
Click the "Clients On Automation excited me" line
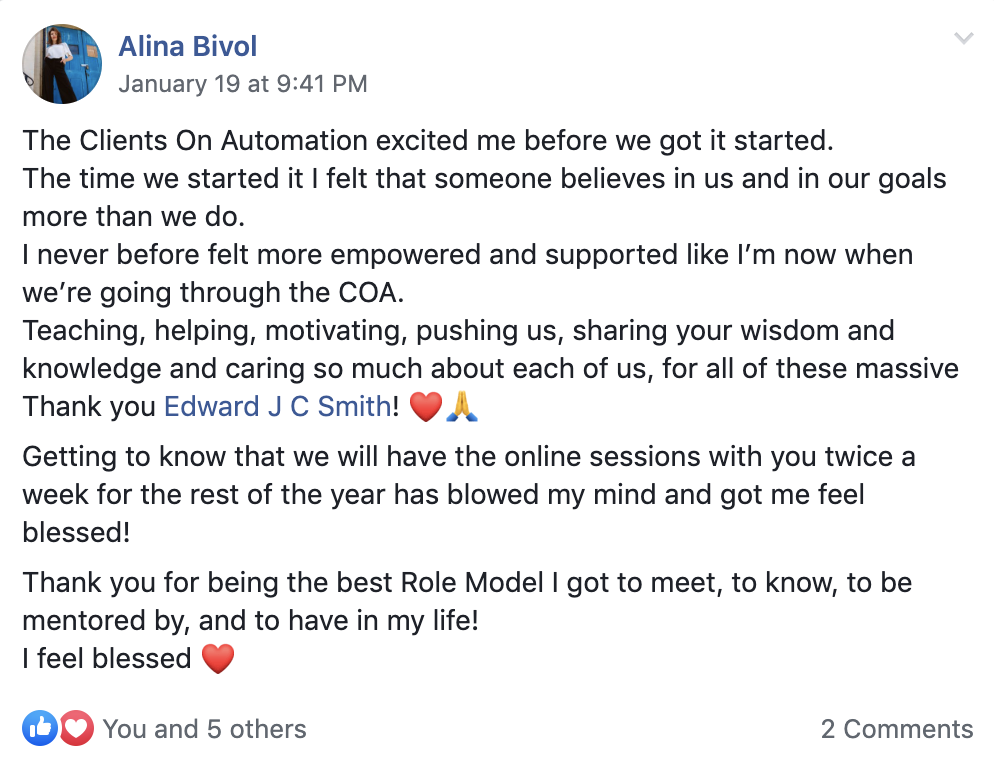click(x=427, y=141)
